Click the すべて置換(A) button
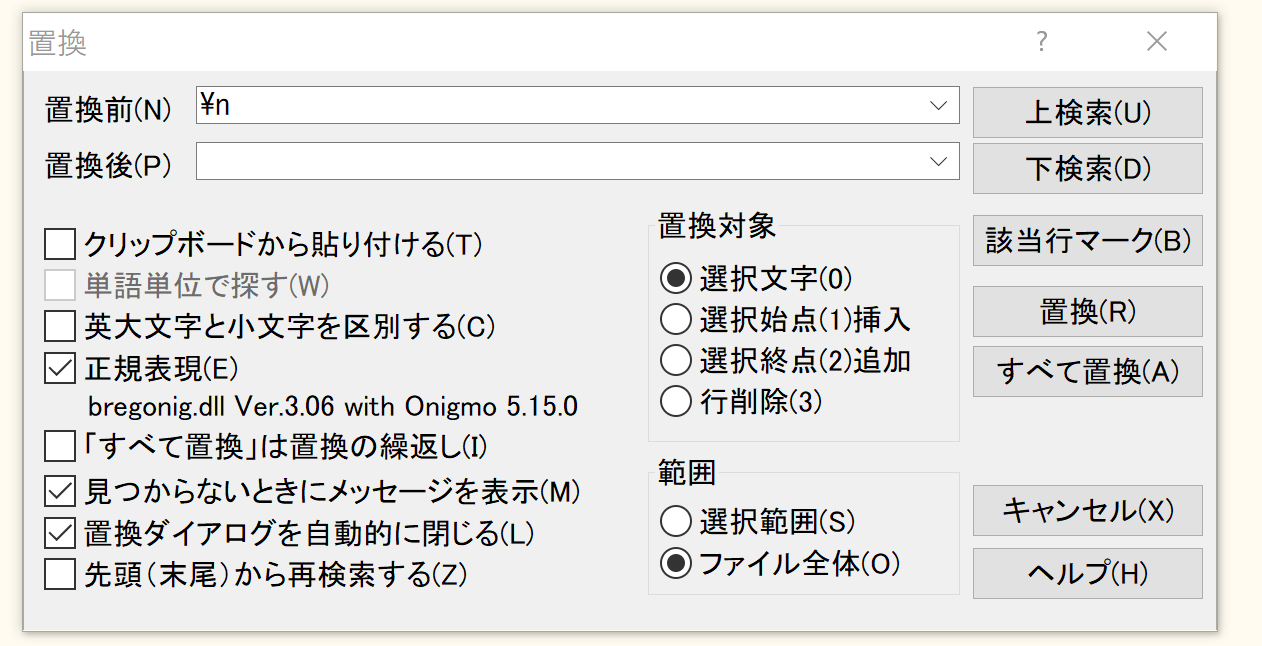The image size is (1262, 646). [1087, 371]
